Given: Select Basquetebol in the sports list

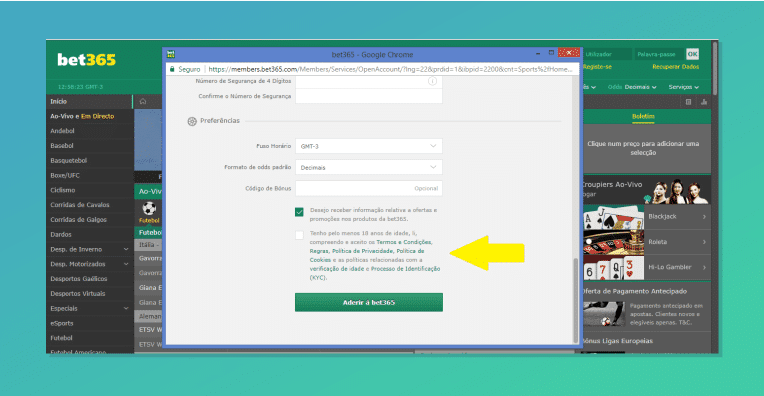Looking at the screenshot, I should pos(90,160).
